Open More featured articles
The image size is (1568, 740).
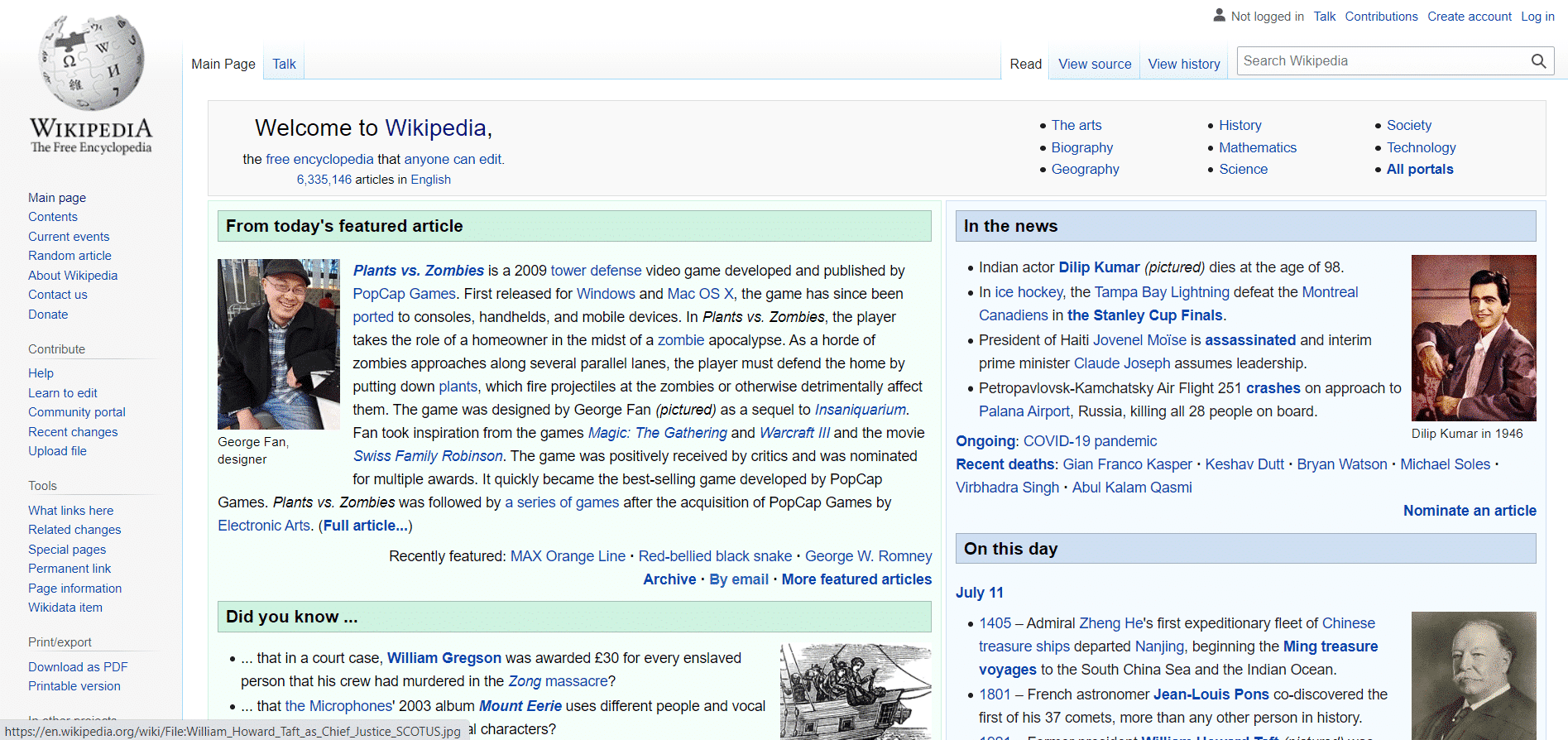click(856, 579)
